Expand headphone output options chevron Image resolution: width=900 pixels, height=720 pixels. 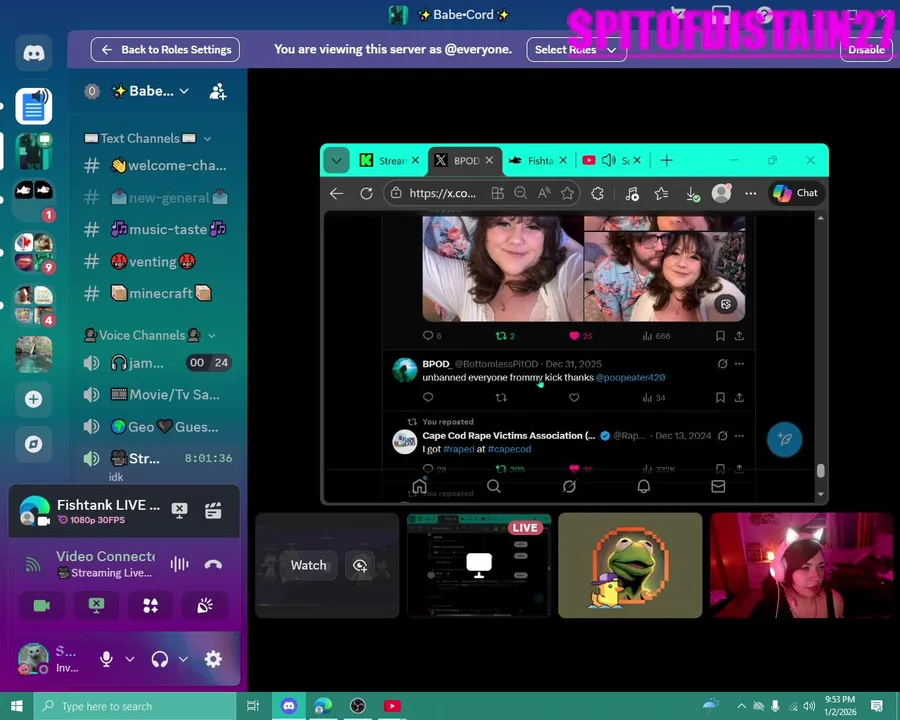[x=183, y=659]
